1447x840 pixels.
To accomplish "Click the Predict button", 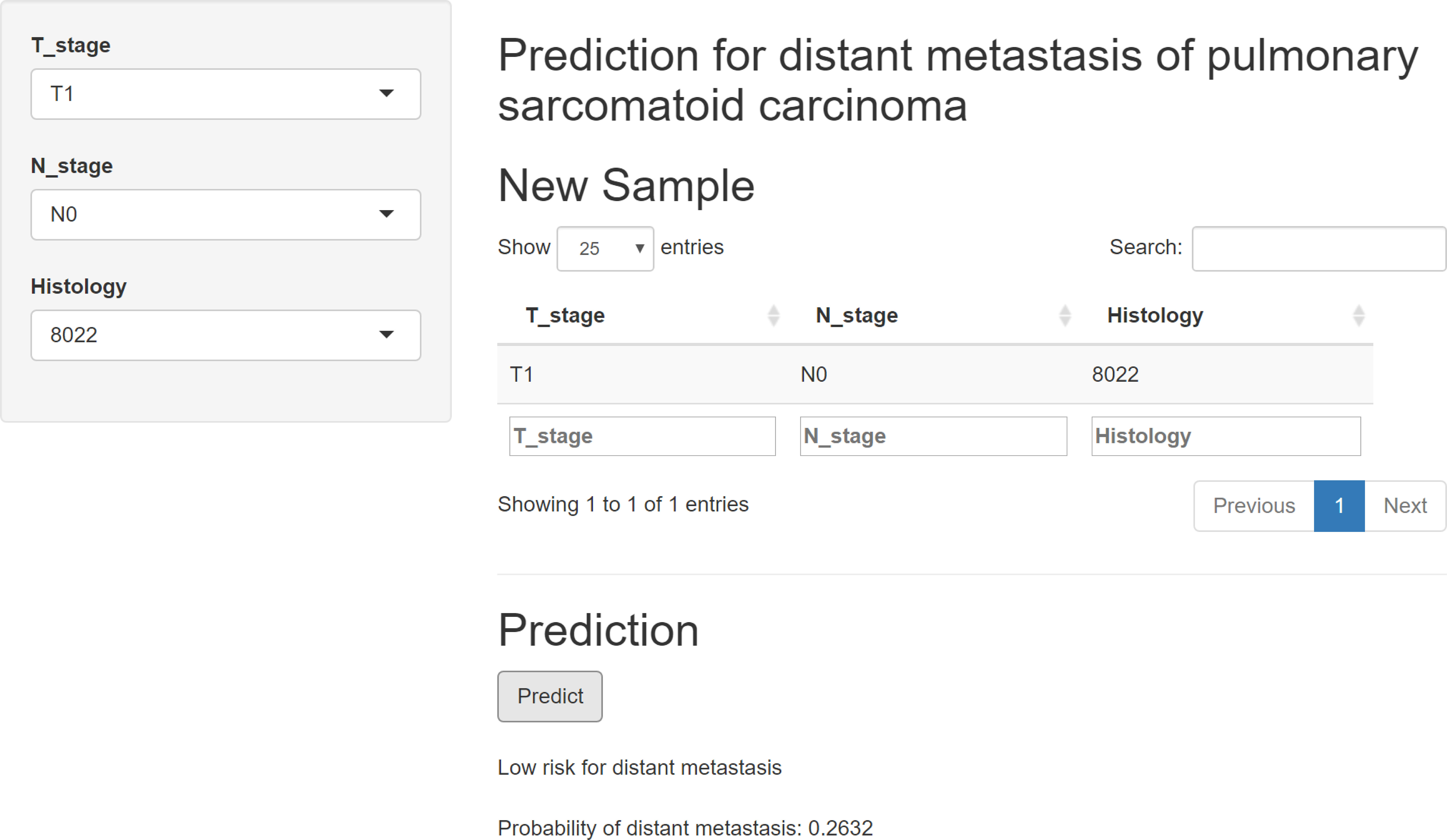I will (x=550, y=696).
